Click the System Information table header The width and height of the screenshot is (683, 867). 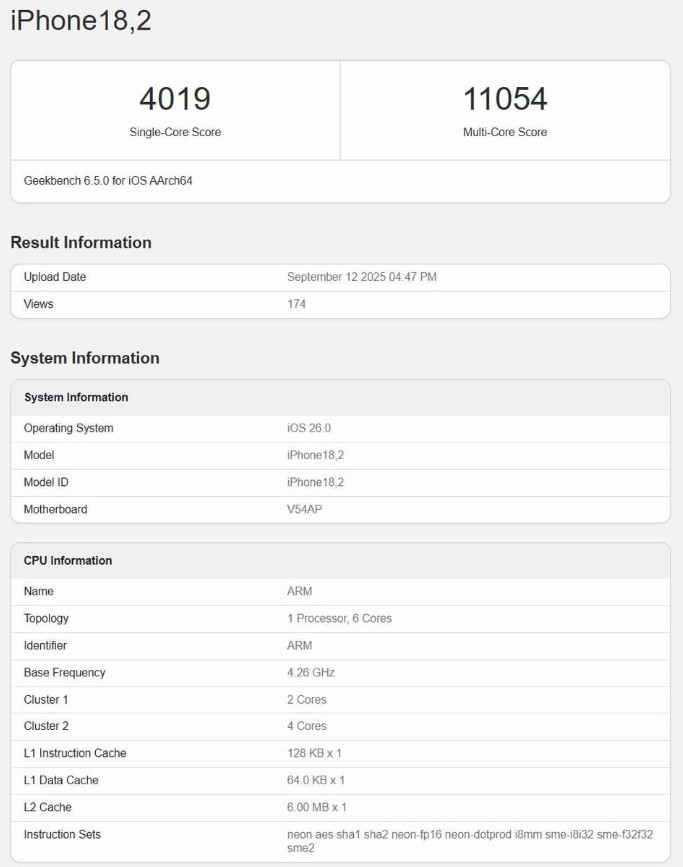(76, 398)
